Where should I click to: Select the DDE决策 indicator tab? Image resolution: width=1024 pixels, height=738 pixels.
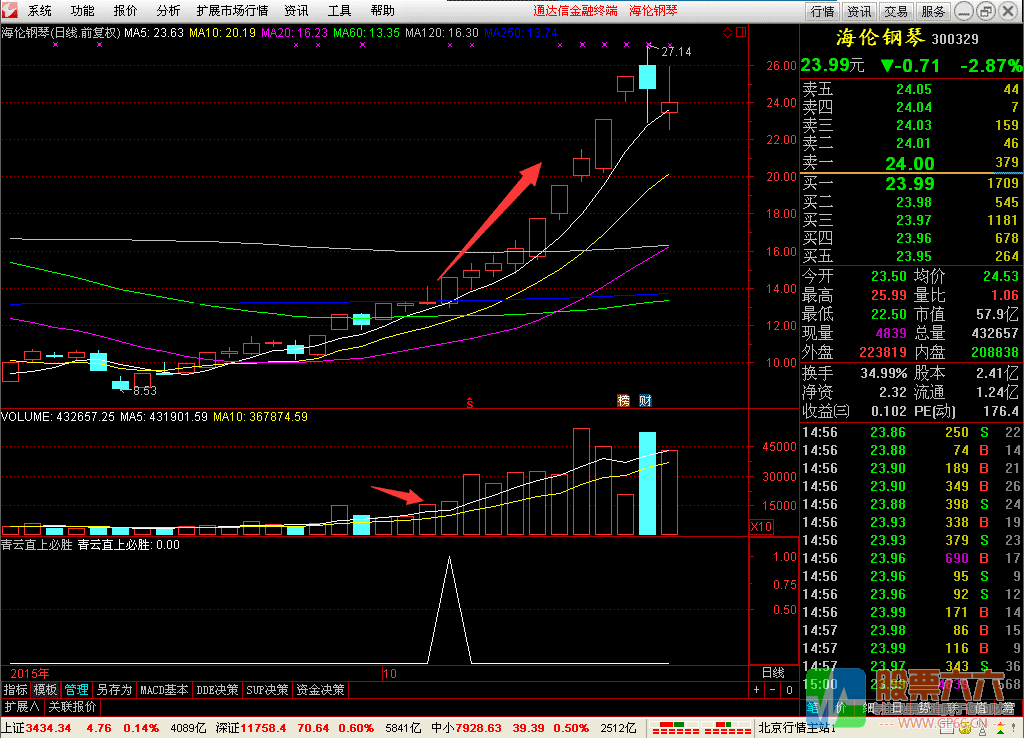point(218,690)
